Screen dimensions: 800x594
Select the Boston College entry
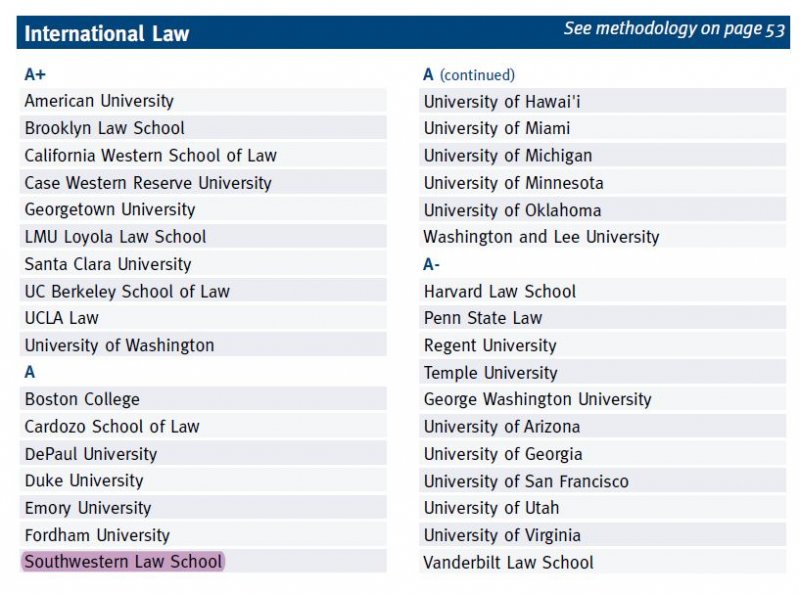pyautogui.click(x=82, y=399)
